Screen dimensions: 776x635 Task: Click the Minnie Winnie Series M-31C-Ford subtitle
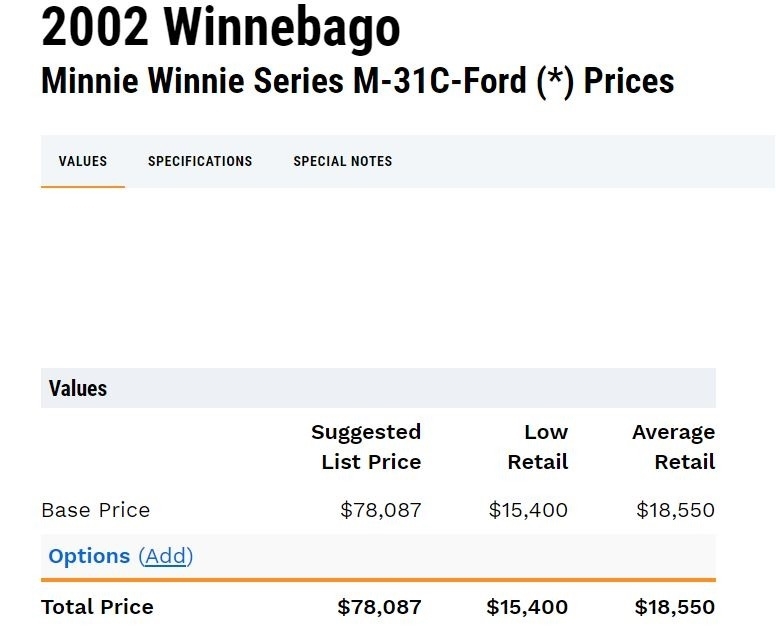click(x=357, y=81)
